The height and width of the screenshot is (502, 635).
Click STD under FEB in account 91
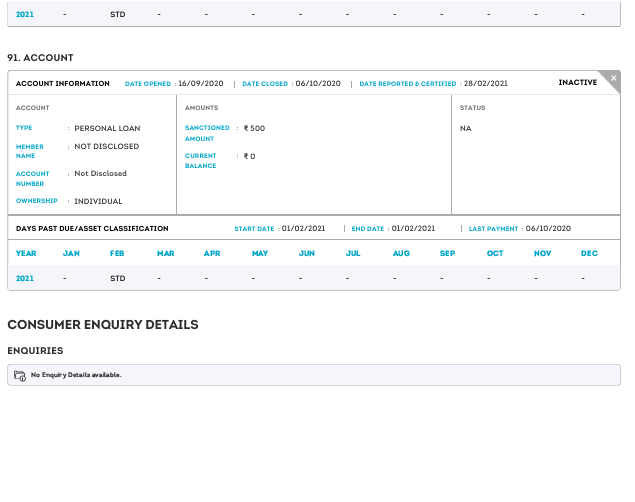click(117, 278)
